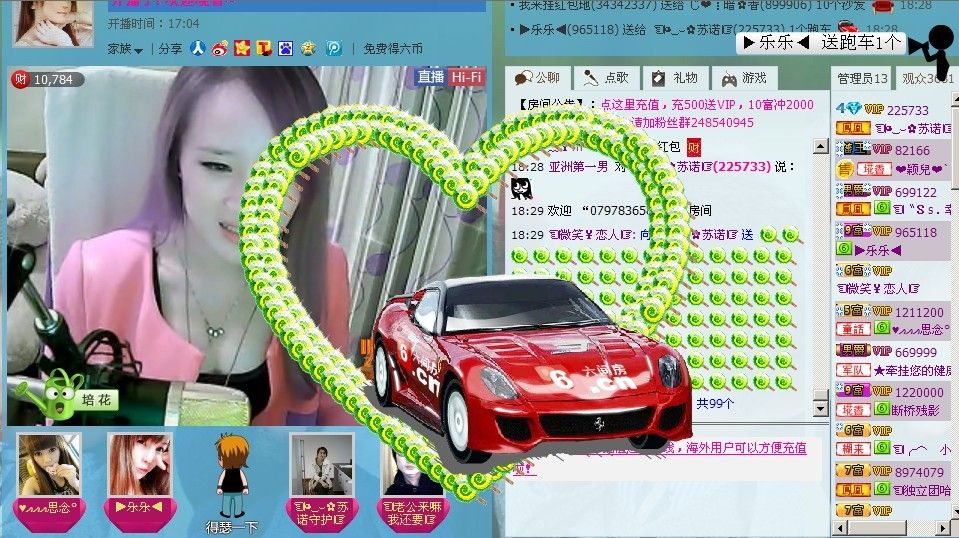
Task: Open the ▶乐乐◀ guardian thumbnail
Action: (140, 482)
